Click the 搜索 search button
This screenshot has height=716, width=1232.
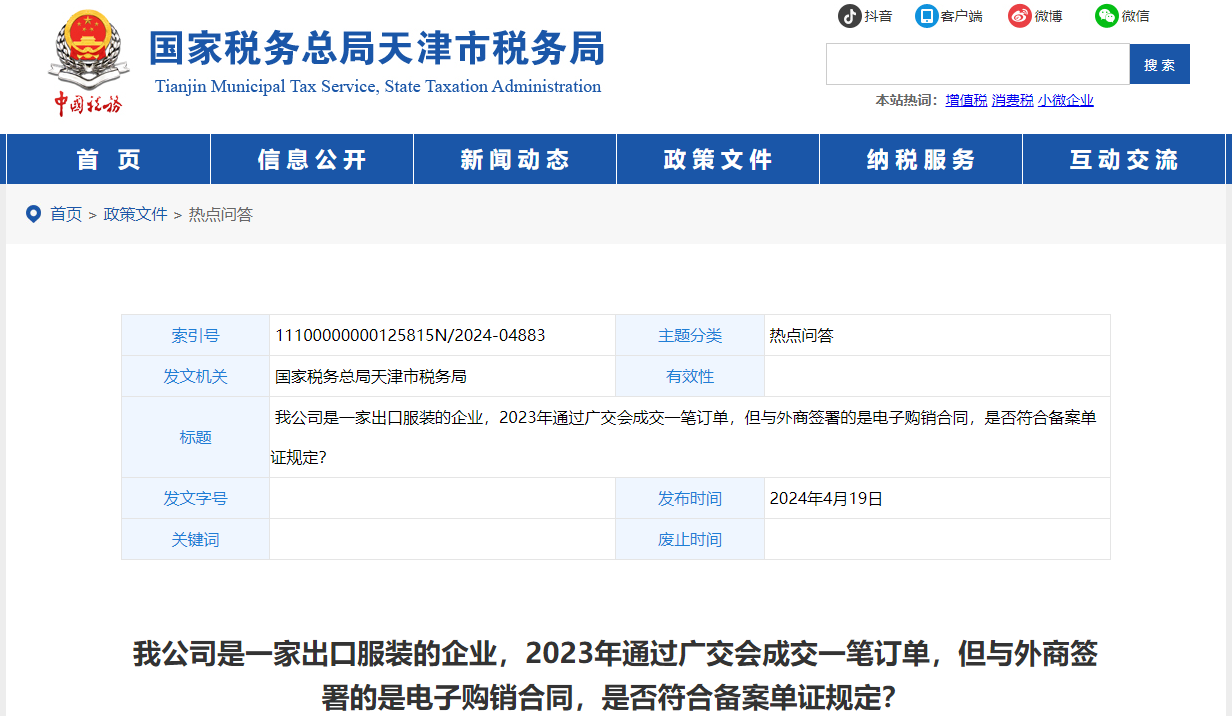(1159, 63)
